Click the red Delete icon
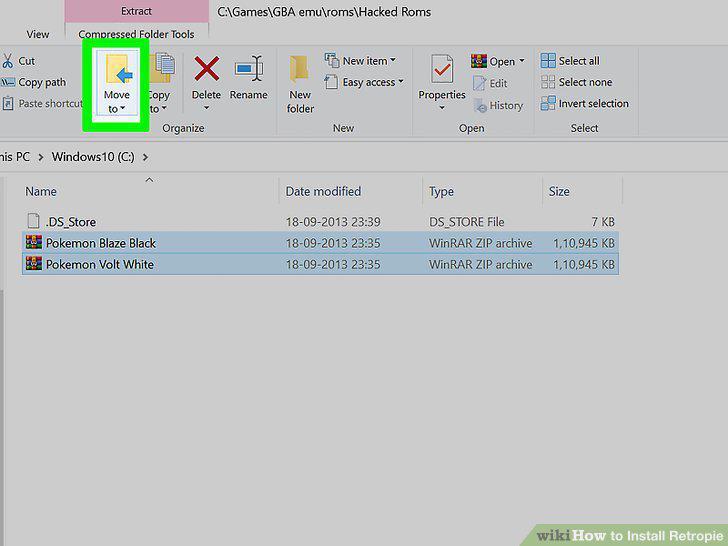 (x=207, y=69)
